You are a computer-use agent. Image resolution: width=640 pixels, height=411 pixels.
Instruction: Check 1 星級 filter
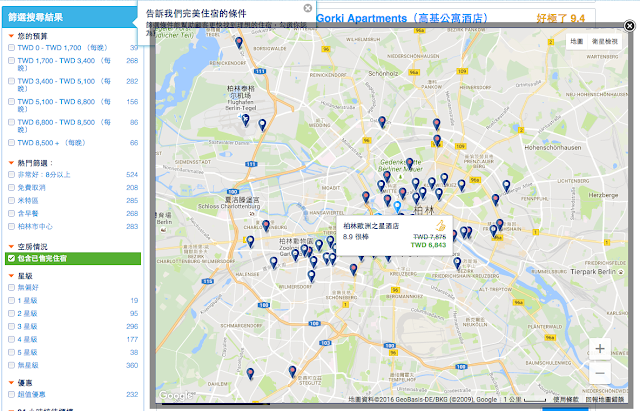[11, 301]
